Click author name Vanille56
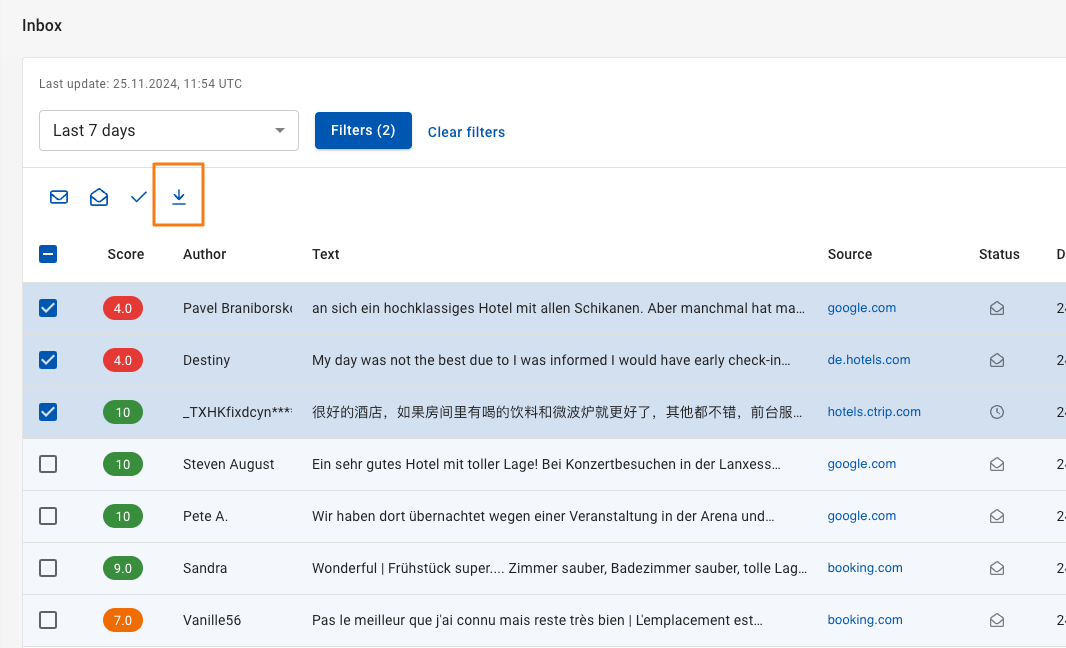The height and width of the screenshot is (648, 1066). click(x=212, y=620)
